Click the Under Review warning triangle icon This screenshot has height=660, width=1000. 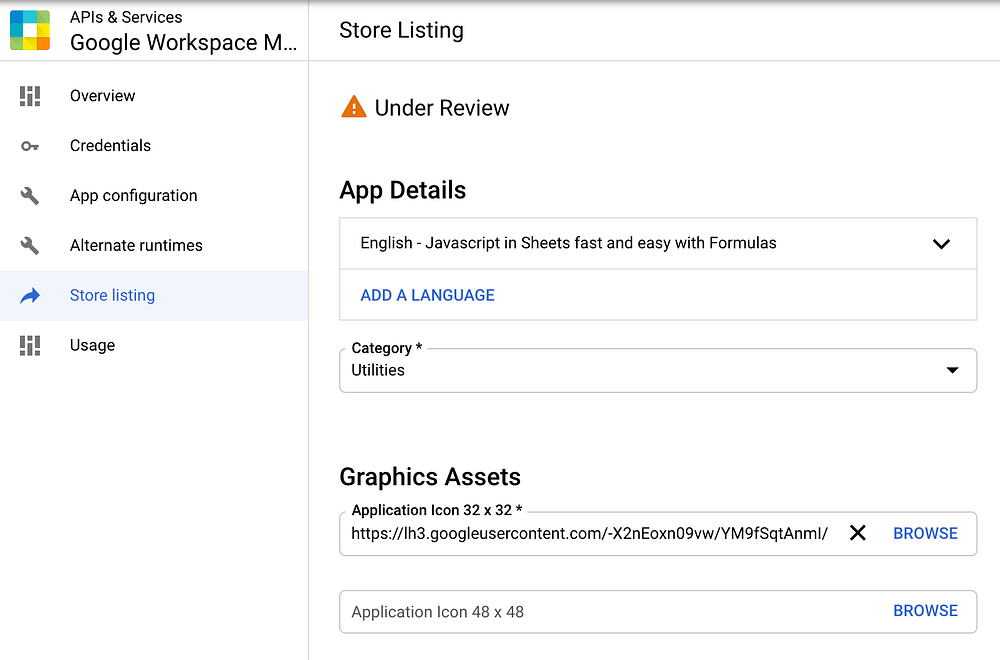pyautogui.click(x=353, y=107)
